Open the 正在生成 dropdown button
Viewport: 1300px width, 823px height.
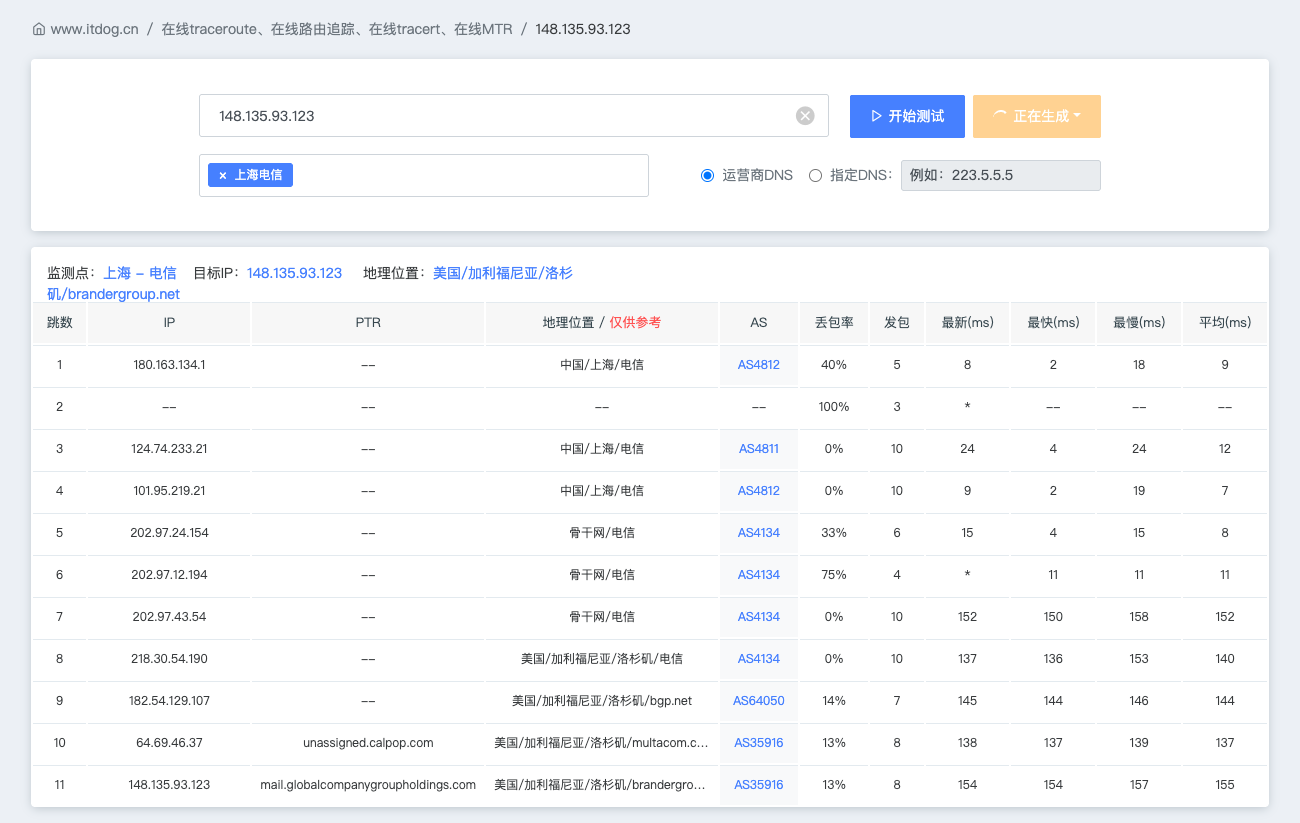1037,116
